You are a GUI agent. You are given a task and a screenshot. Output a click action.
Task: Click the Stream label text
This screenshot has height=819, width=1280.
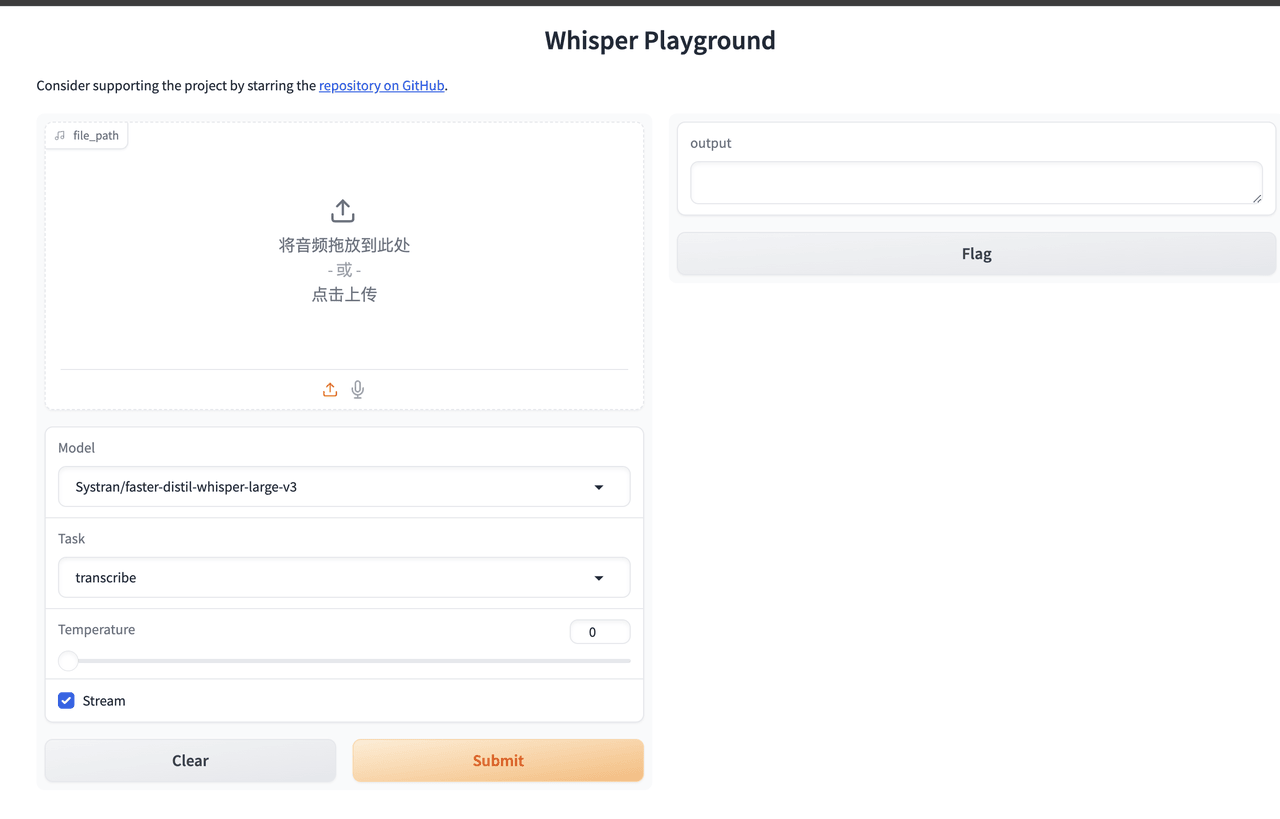coord(104,701)
